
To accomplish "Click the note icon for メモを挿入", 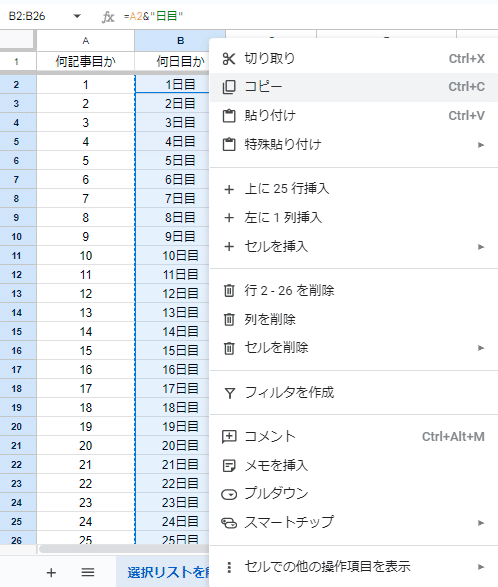I will coord(229,466).
